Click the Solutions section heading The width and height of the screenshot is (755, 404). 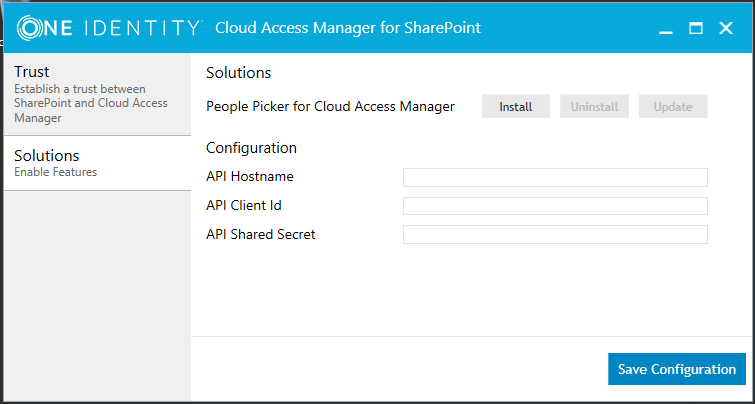pos(239,73)
